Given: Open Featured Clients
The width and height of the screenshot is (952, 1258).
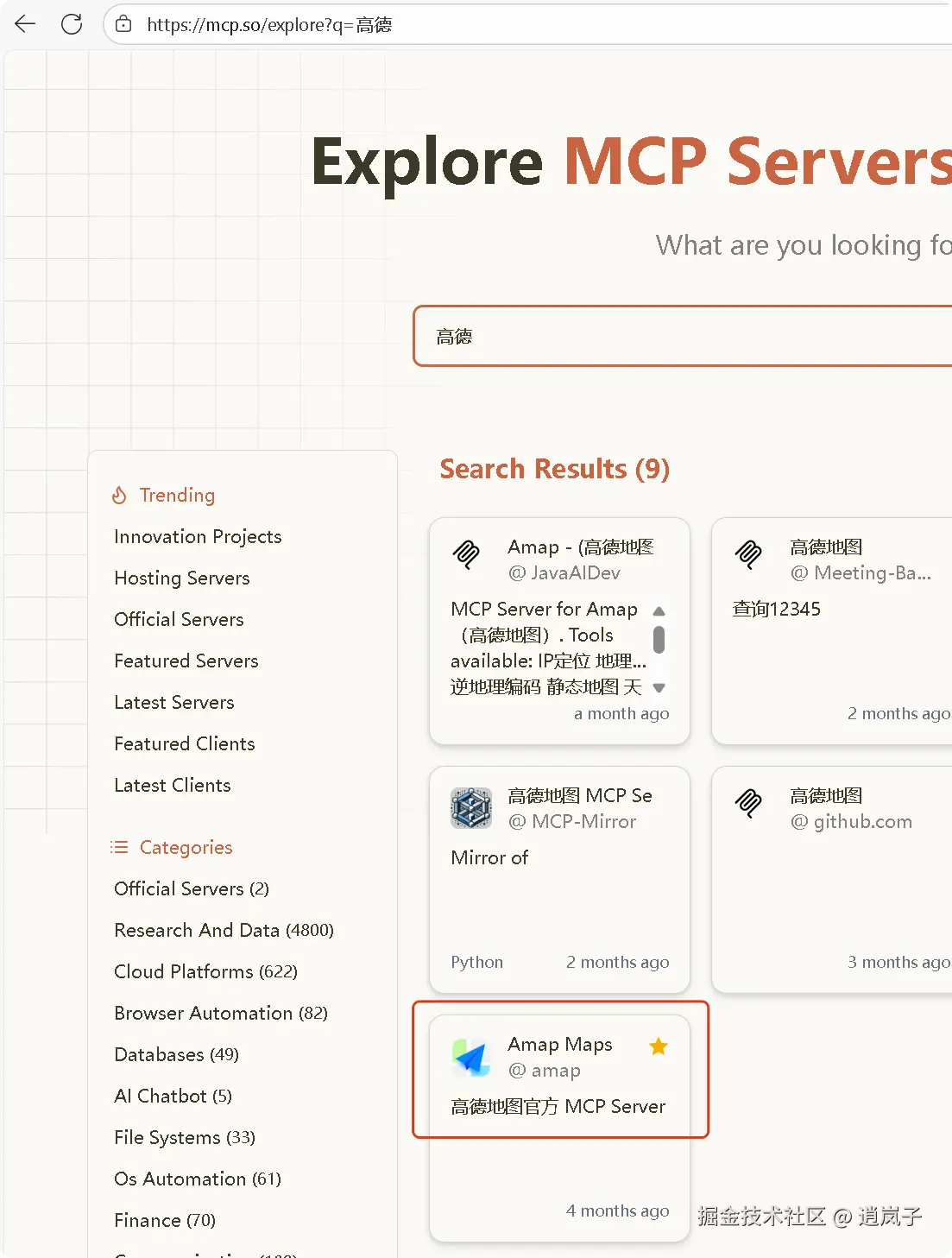Looking at the screenshot, I should 185,743.
